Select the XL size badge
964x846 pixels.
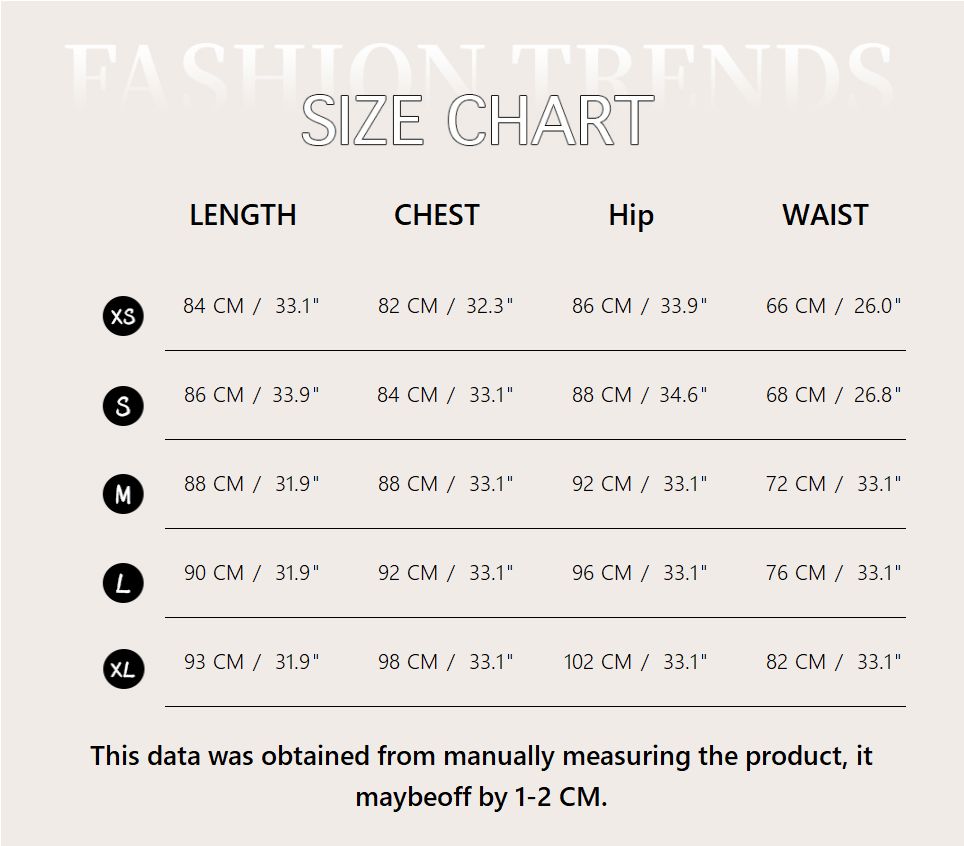click(123, 670)
